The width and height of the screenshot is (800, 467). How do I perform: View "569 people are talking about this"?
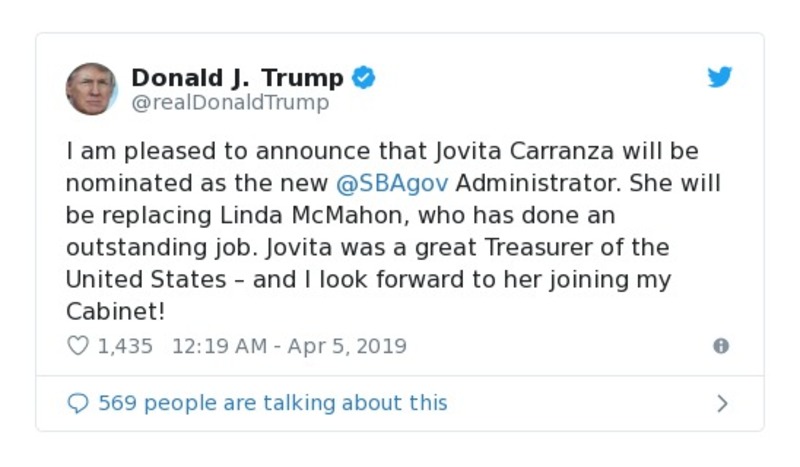272,403
